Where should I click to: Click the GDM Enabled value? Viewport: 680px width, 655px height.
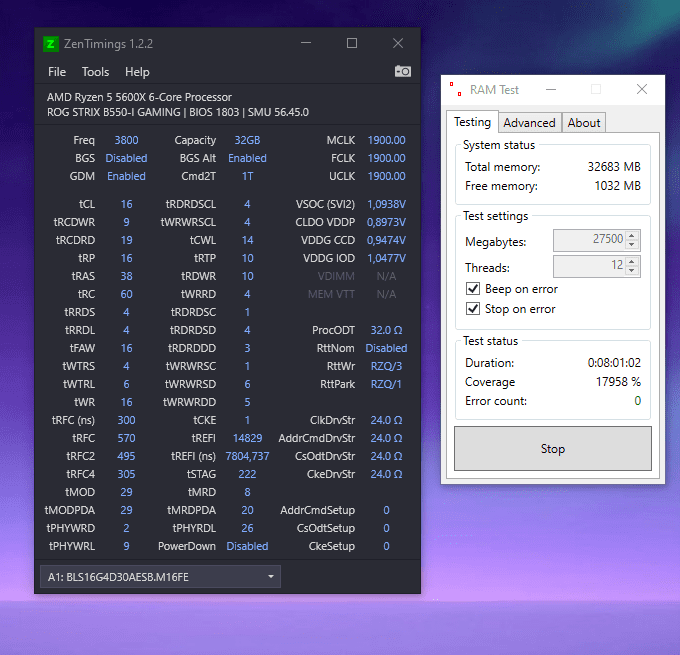tap(126, 176)
